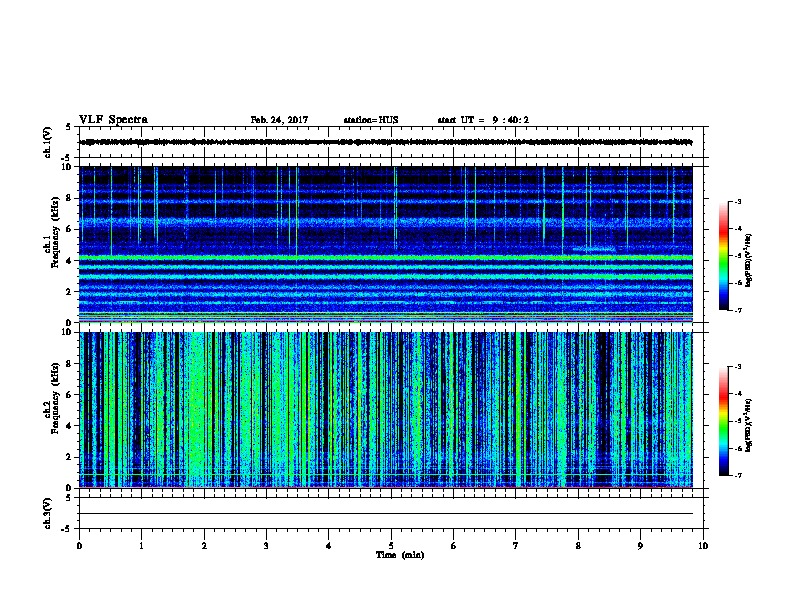Click the flat ch.3 voltage trace panel
792x612 pixels.
(391, 513)
